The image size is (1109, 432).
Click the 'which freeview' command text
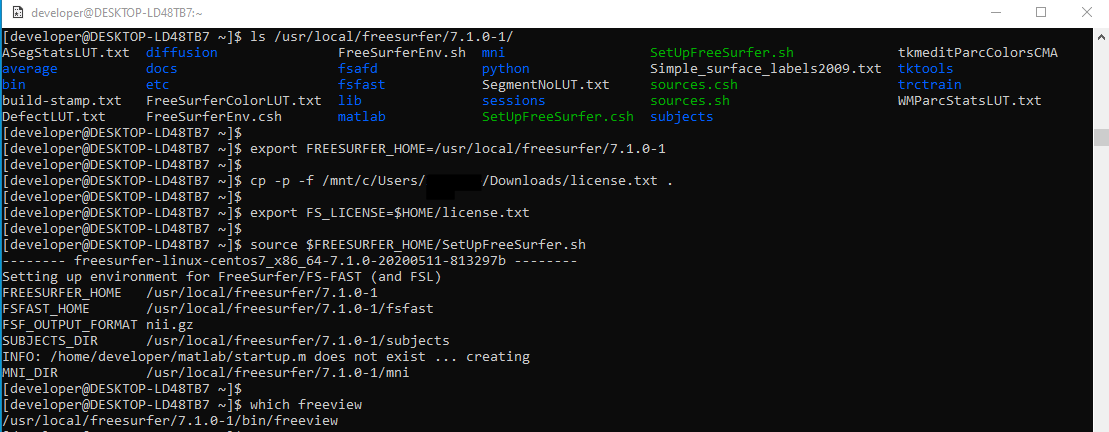305,405
